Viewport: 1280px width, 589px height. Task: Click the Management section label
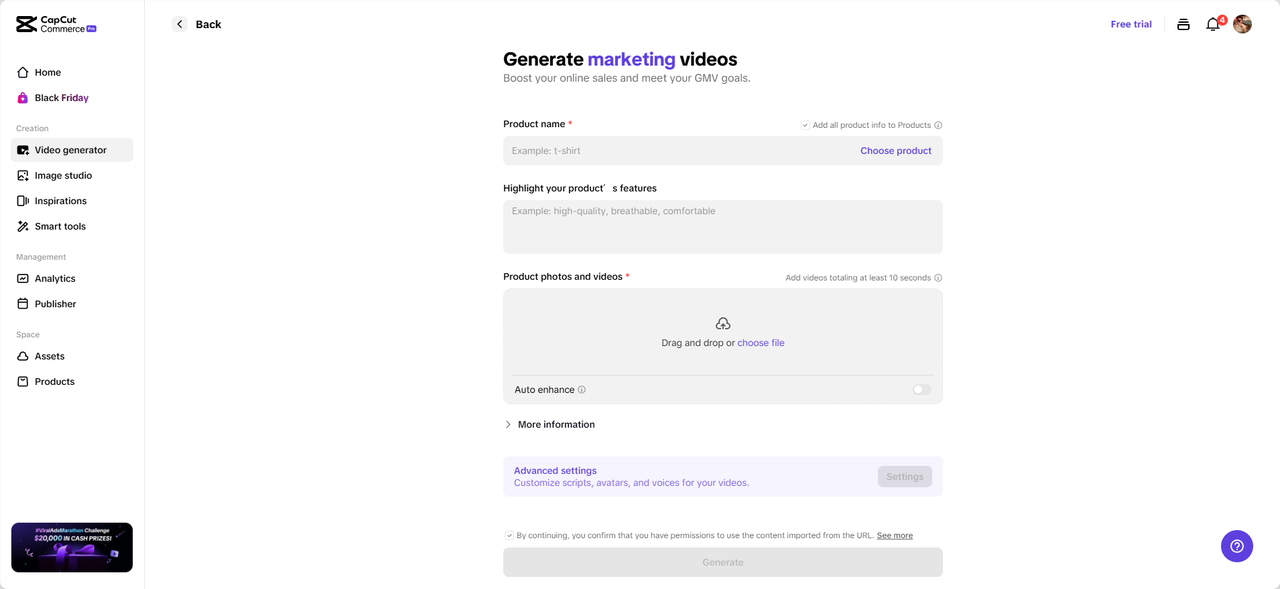click(41, 257)
